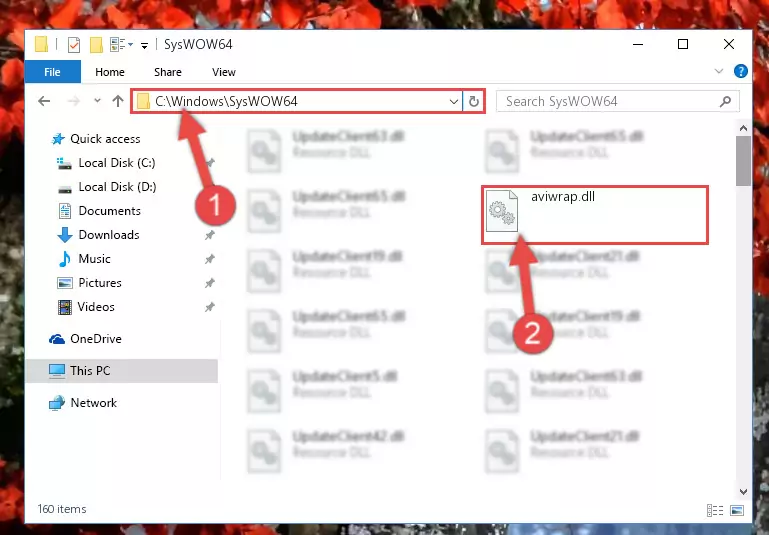Go up one folder level with Up arrow
Screen dimensions: 769x535
(118, 101)
